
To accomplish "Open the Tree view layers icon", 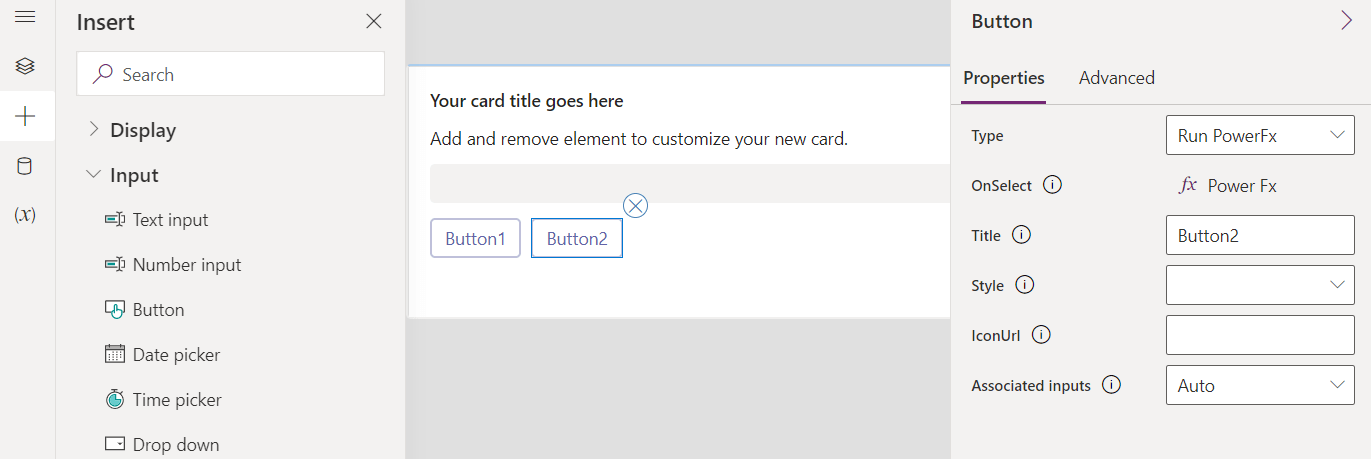I will [x=25, y=66].
